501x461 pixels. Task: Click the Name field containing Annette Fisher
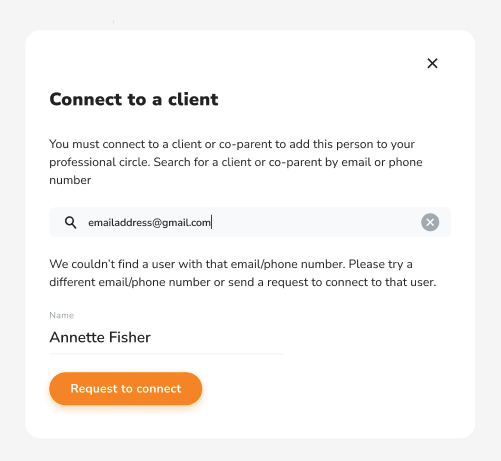[x=166, y=337]
